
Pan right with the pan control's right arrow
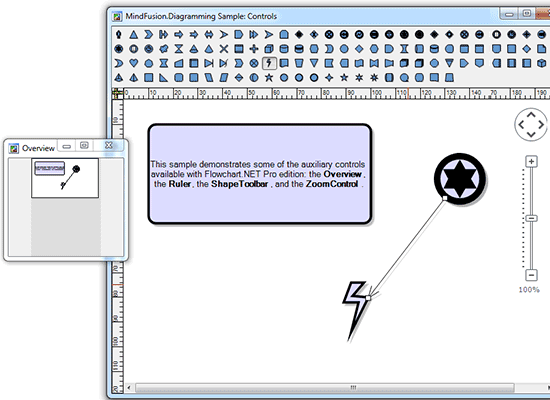541,125
